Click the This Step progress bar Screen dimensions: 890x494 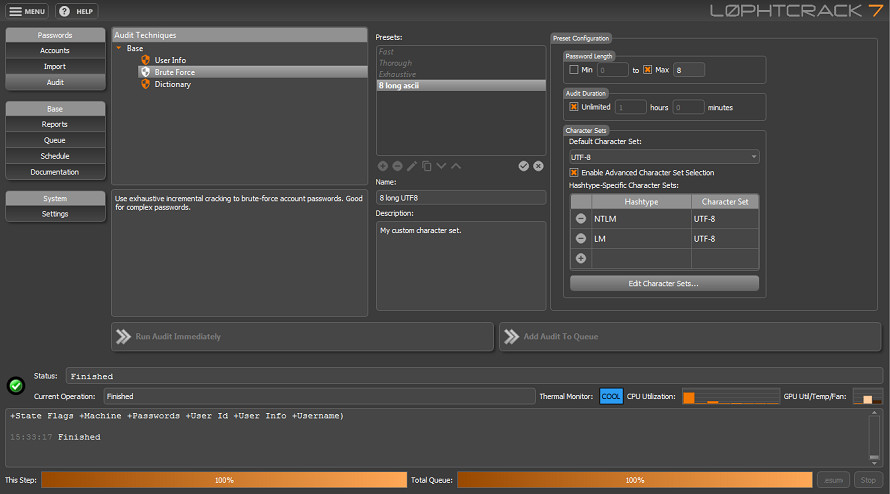(x=224, y=480)
